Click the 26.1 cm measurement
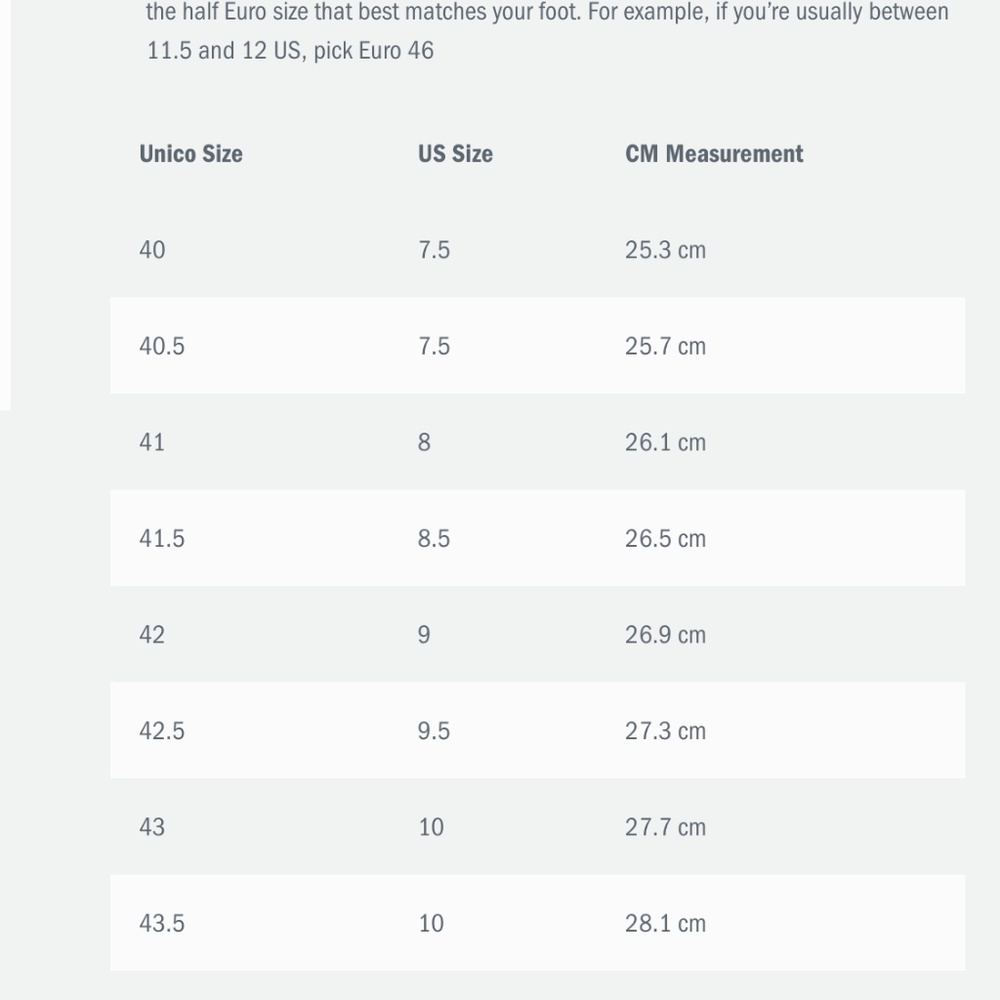 coord(665,442)
